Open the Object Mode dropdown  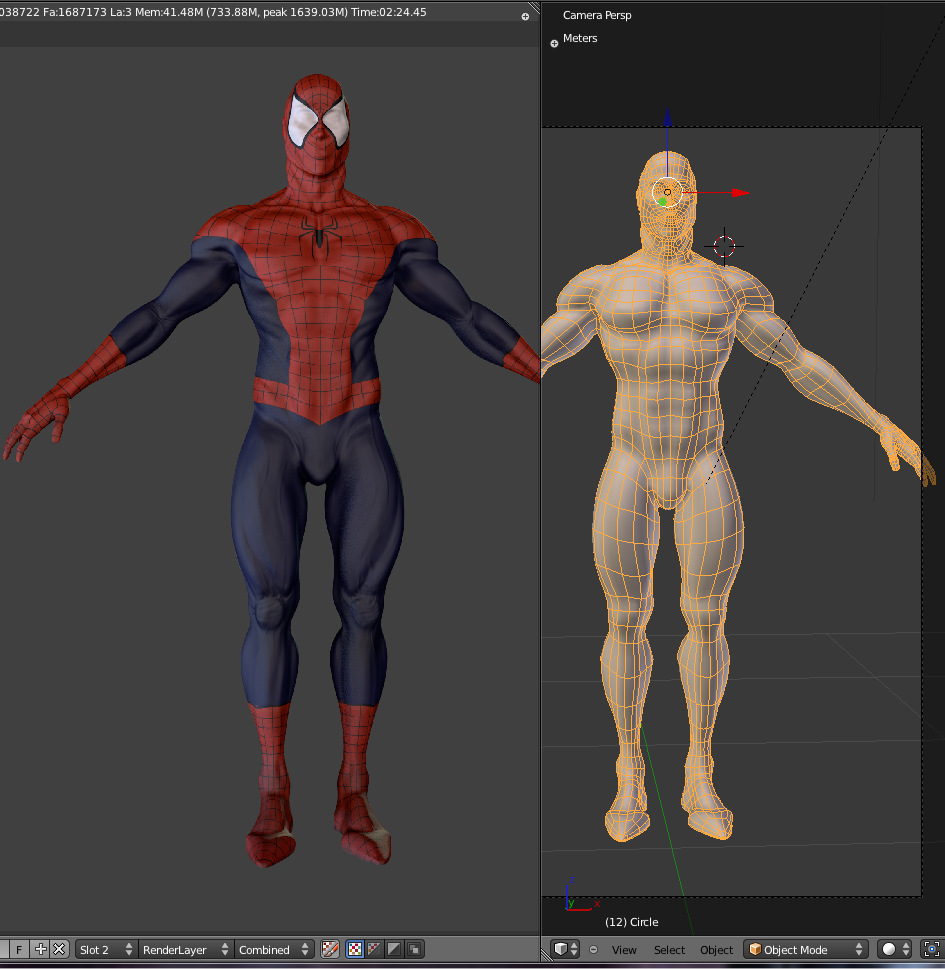pyautogui.click(x=805, y=949)
